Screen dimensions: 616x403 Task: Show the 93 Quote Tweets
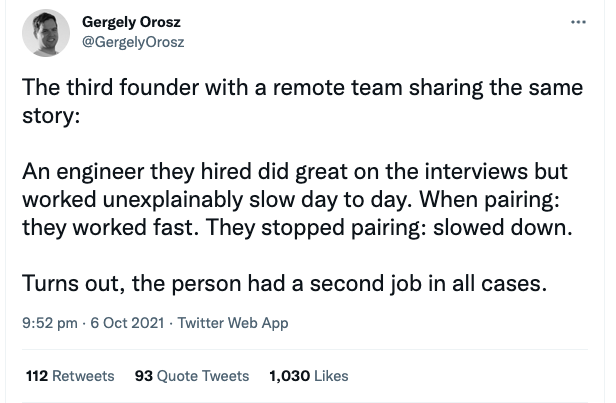(x=191, y=376)
